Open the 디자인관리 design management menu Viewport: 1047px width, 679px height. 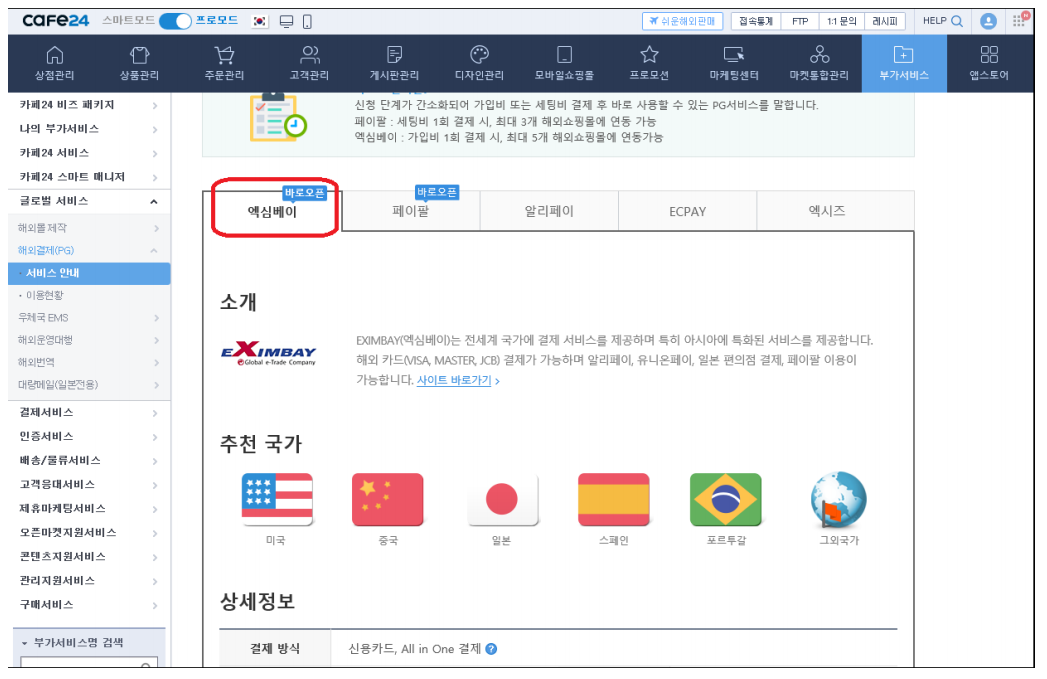point(479,63)
